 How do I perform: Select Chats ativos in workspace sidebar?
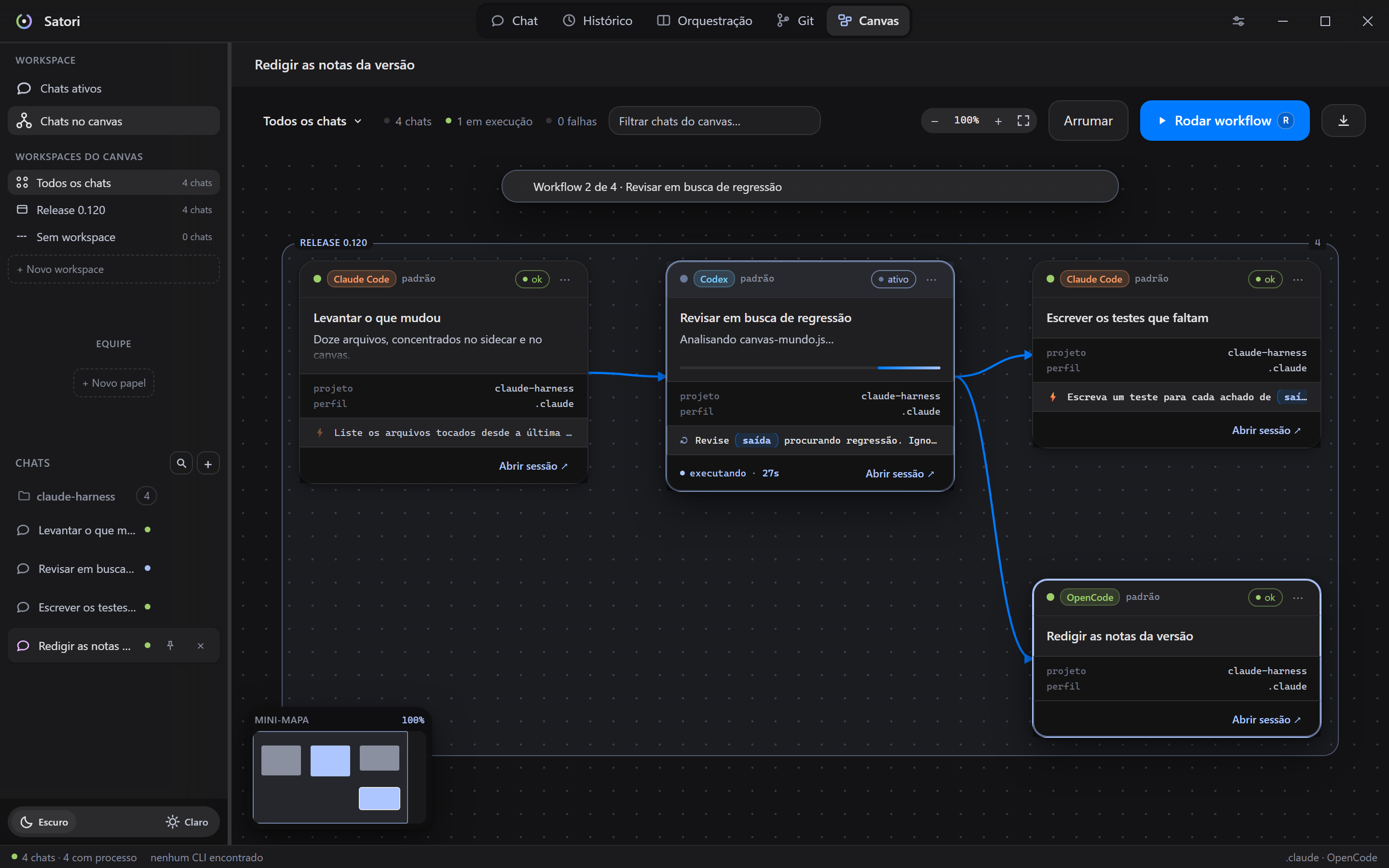pos(114,88)
